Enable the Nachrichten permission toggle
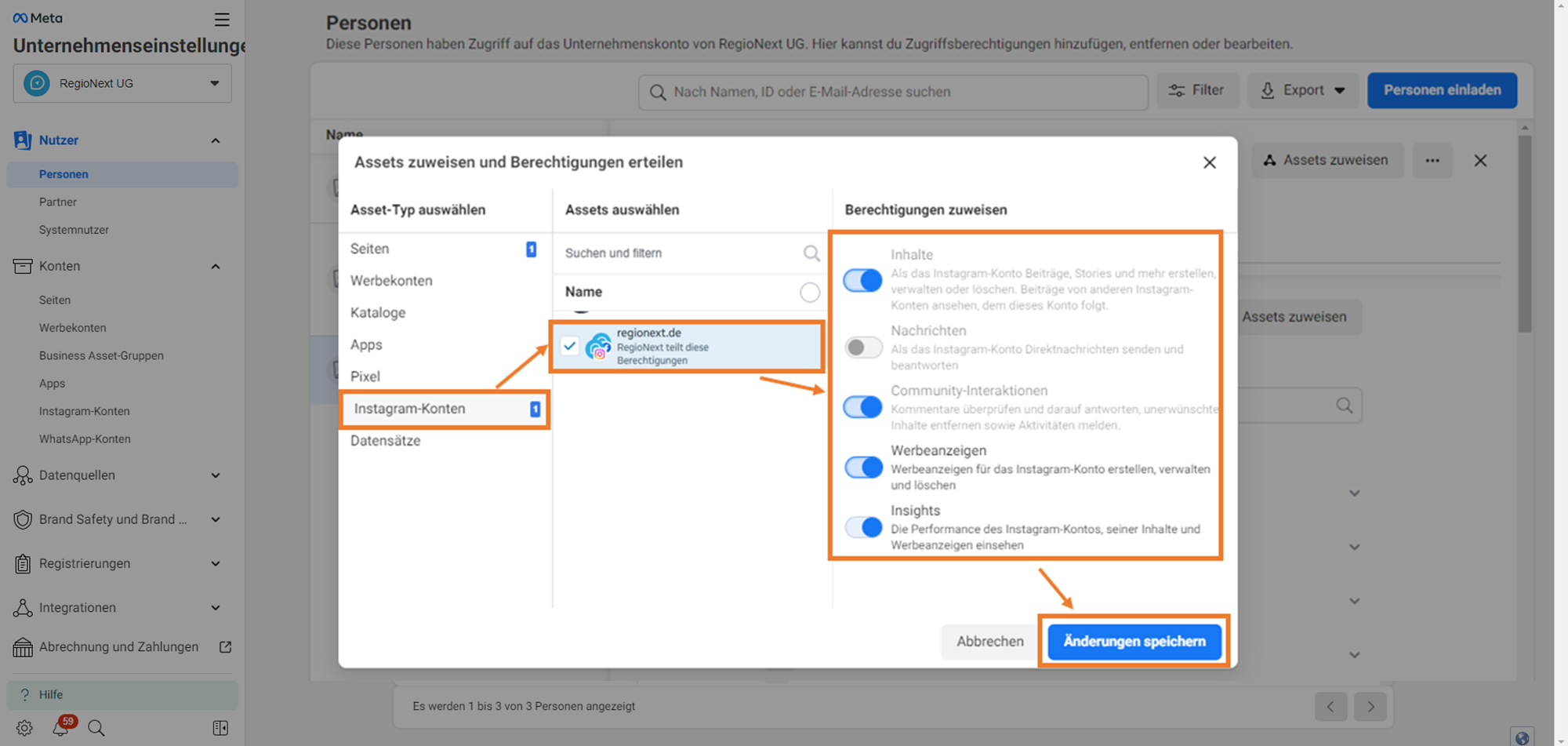Viewport: 1568px width, 746px height. (x=863, y=348)
